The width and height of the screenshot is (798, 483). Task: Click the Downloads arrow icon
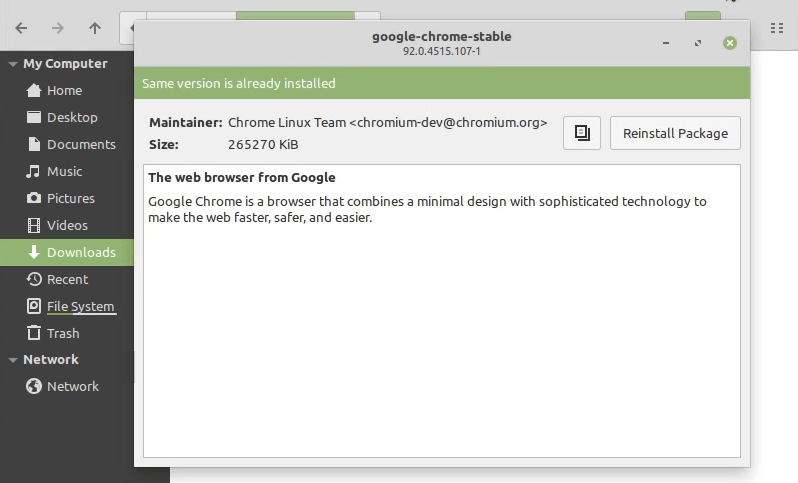click(34, 252)
